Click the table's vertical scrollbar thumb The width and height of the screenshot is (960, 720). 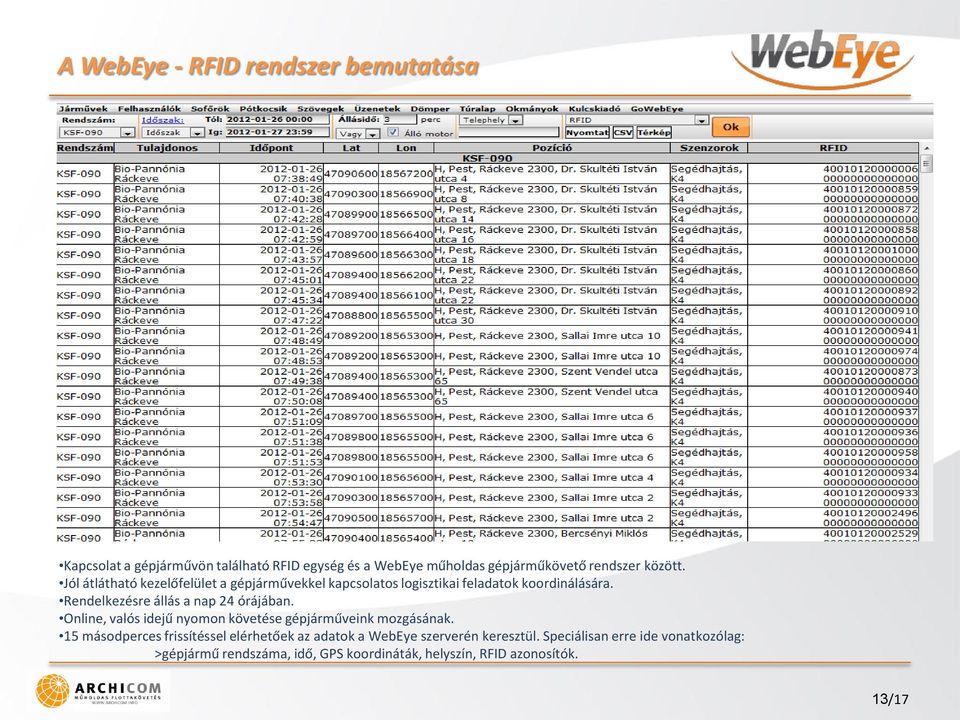click(x=926, y=163)
